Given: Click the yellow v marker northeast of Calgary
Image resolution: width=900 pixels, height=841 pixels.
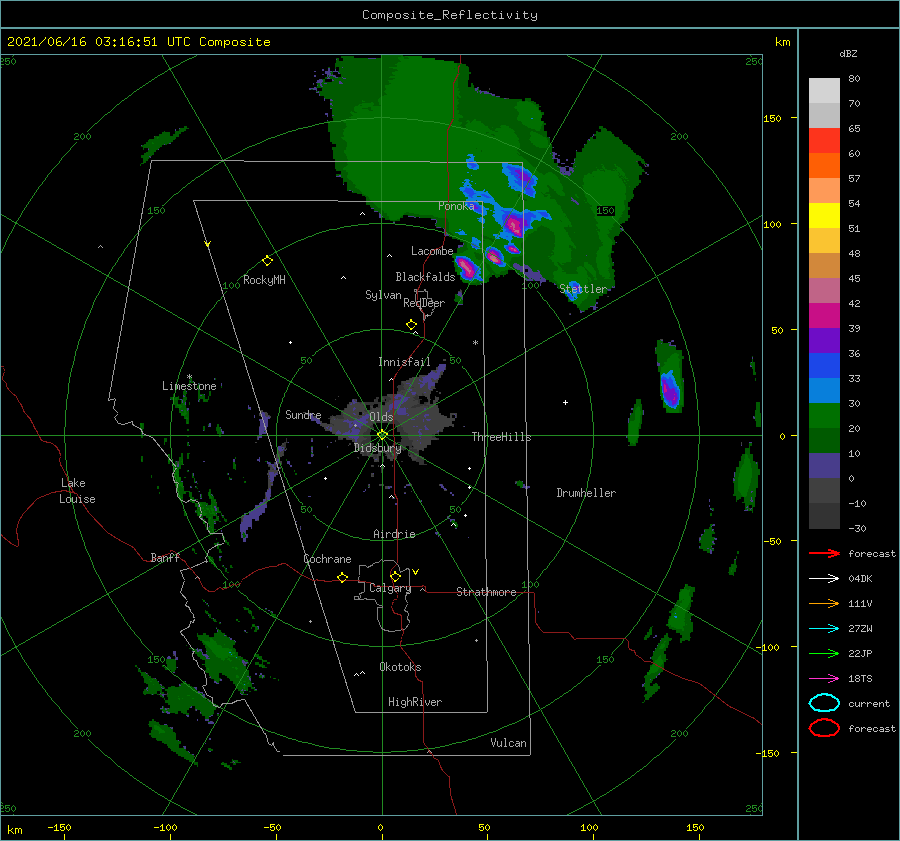Looking at the screenshot, I should [x=416, y=572].
